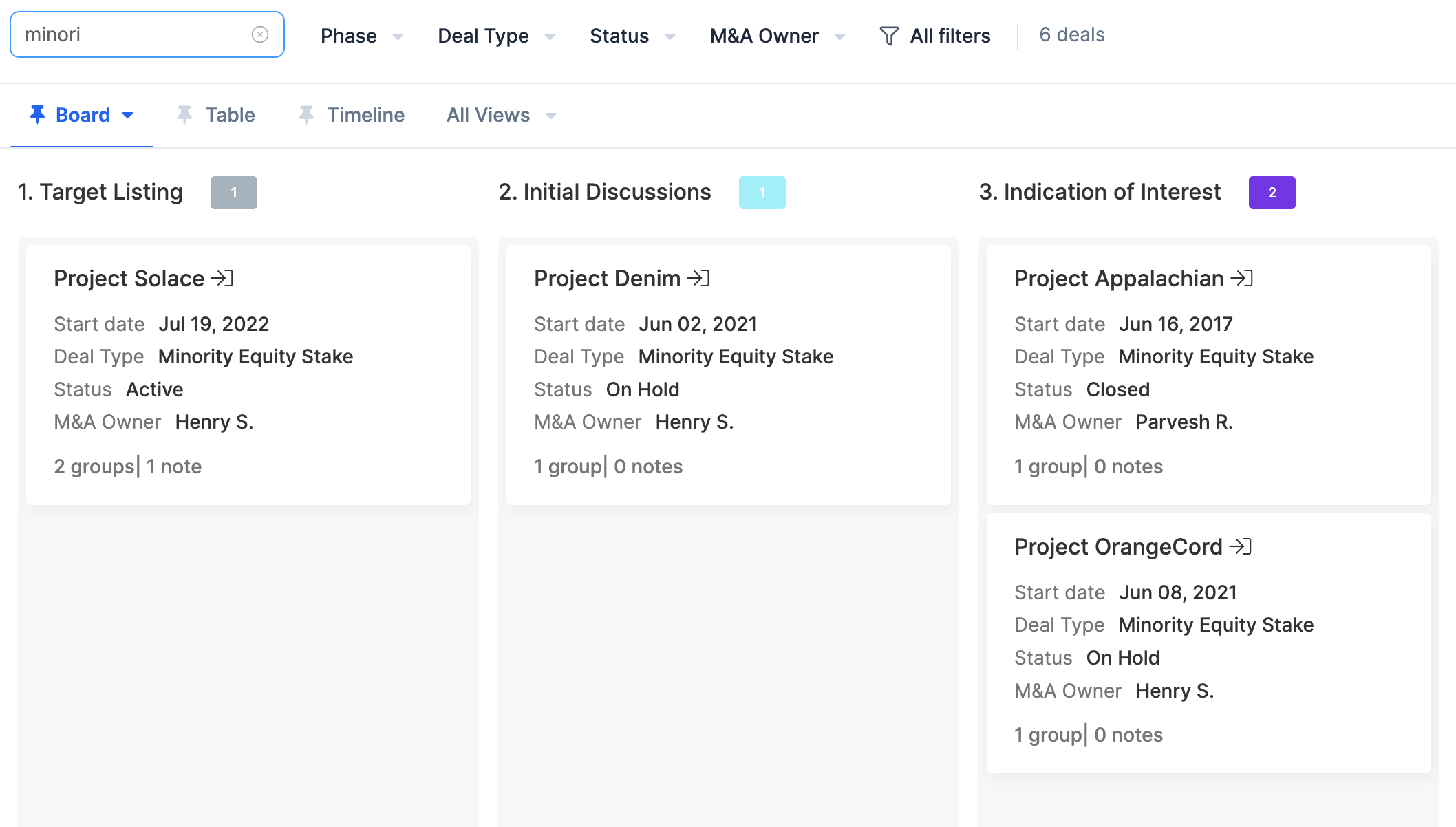Open Project Solace via arrow icon
1456x827 pixels.
pos(222,278)
